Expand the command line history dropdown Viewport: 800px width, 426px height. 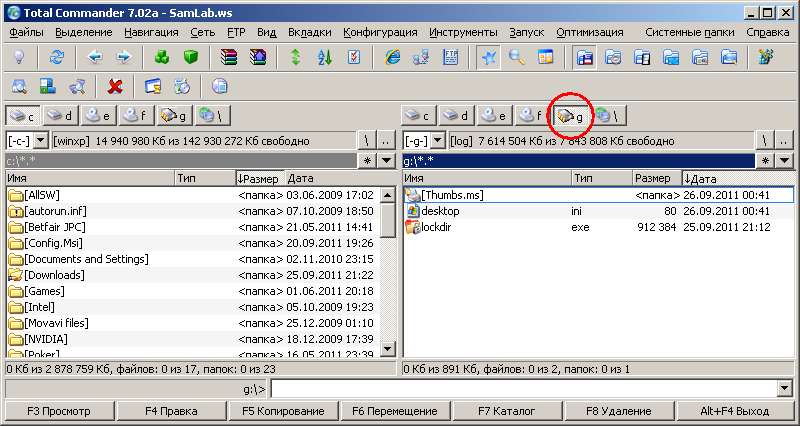point(785,389)
